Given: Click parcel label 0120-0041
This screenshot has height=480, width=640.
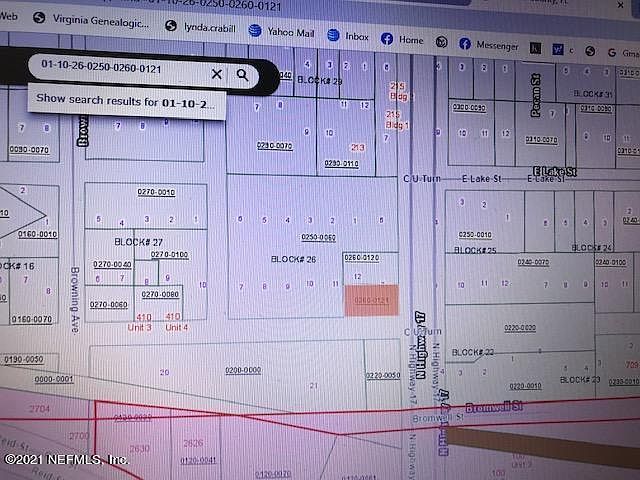Looking at the screenshot, I should (x=198, y=460).
